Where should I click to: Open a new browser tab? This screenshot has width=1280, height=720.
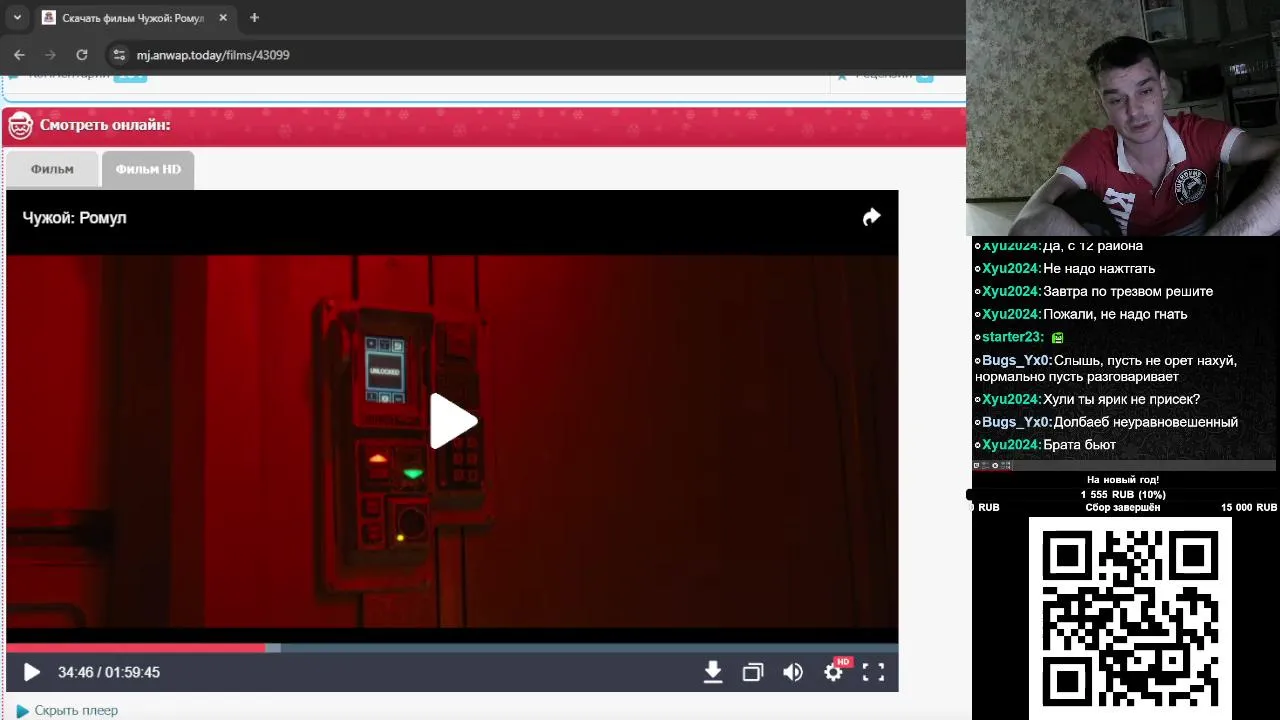coord(254,18)
